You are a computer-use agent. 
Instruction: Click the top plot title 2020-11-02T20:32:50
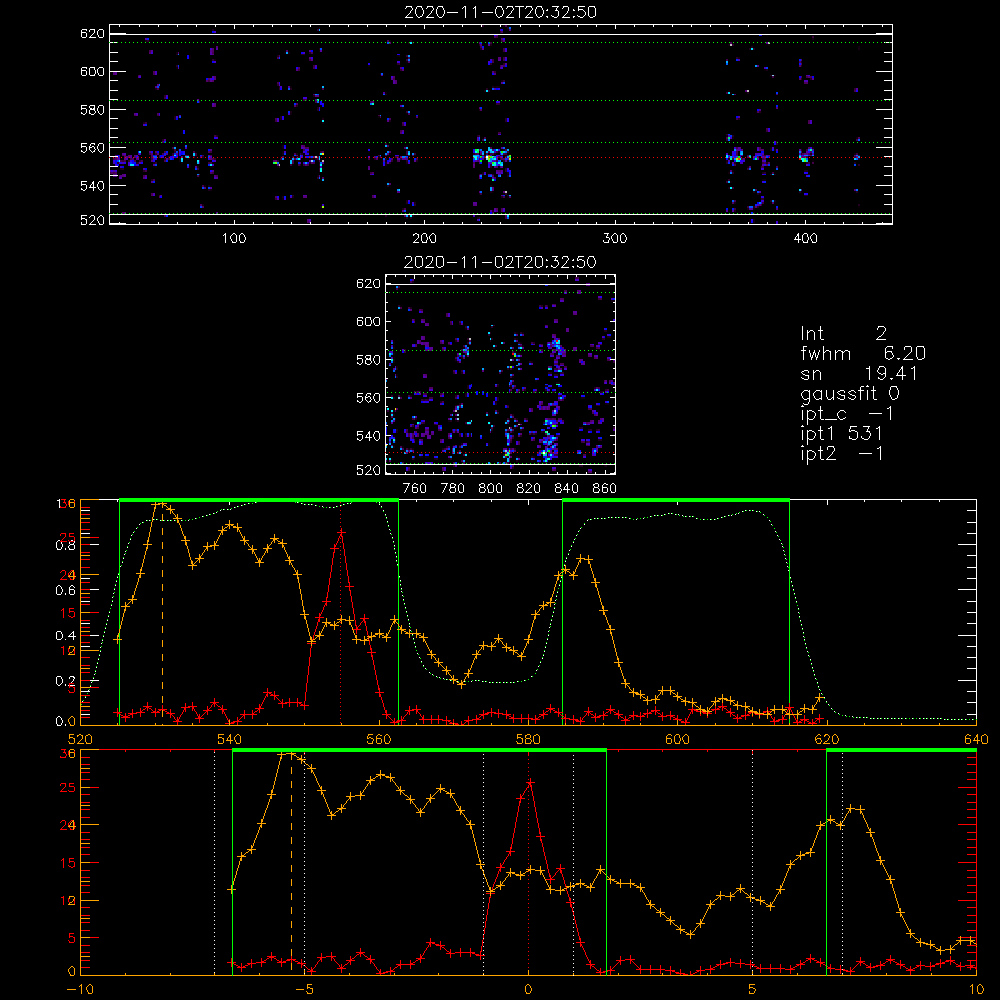[500, 12]
